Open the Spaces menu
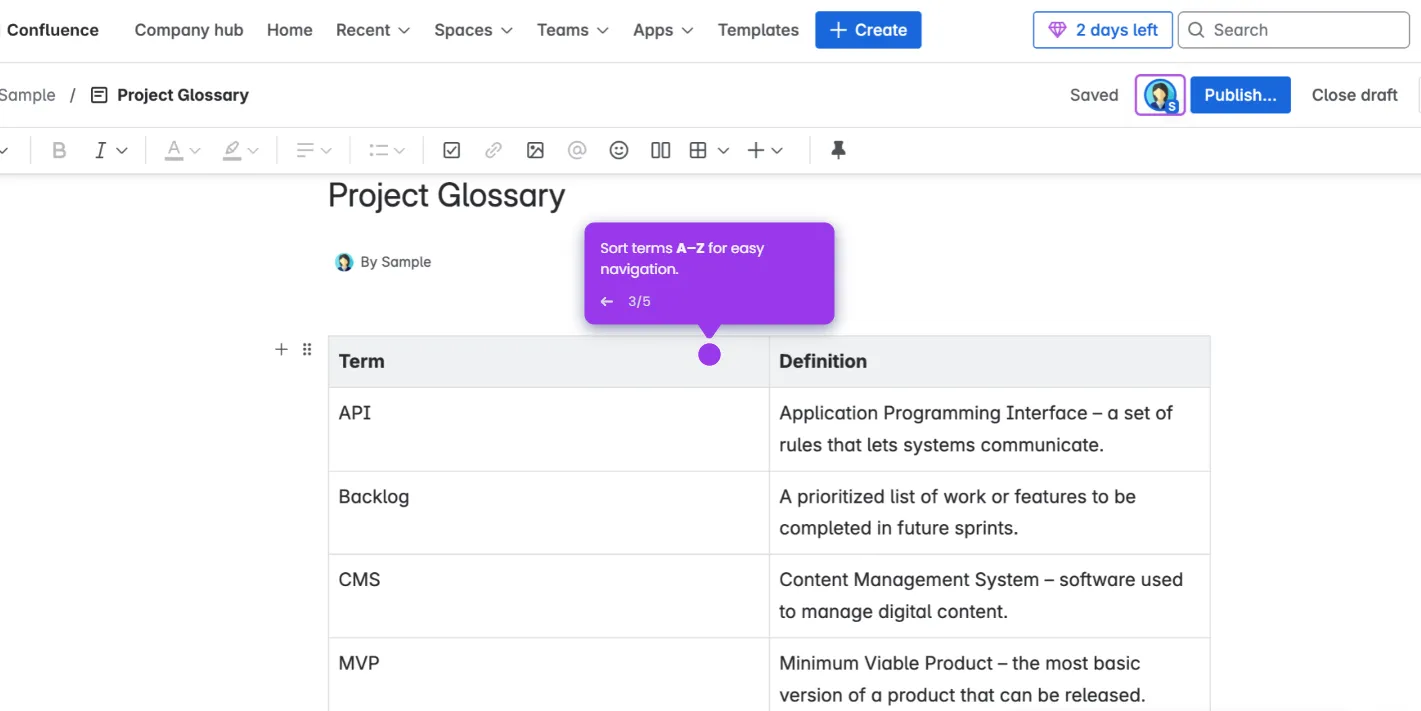 point(473,30)
